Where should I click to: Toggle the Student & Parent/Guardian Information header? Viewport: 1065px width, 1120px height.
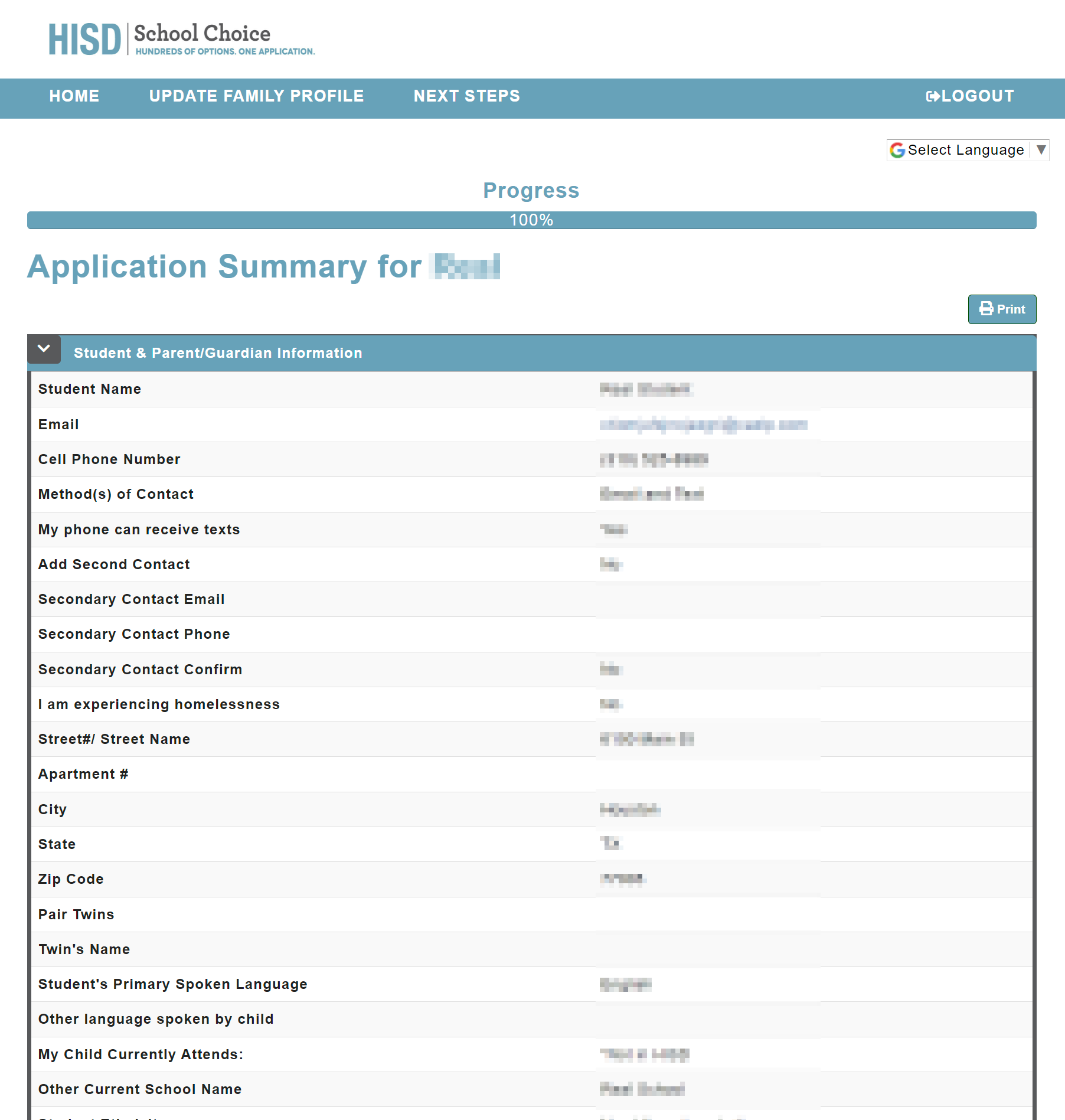218,353
